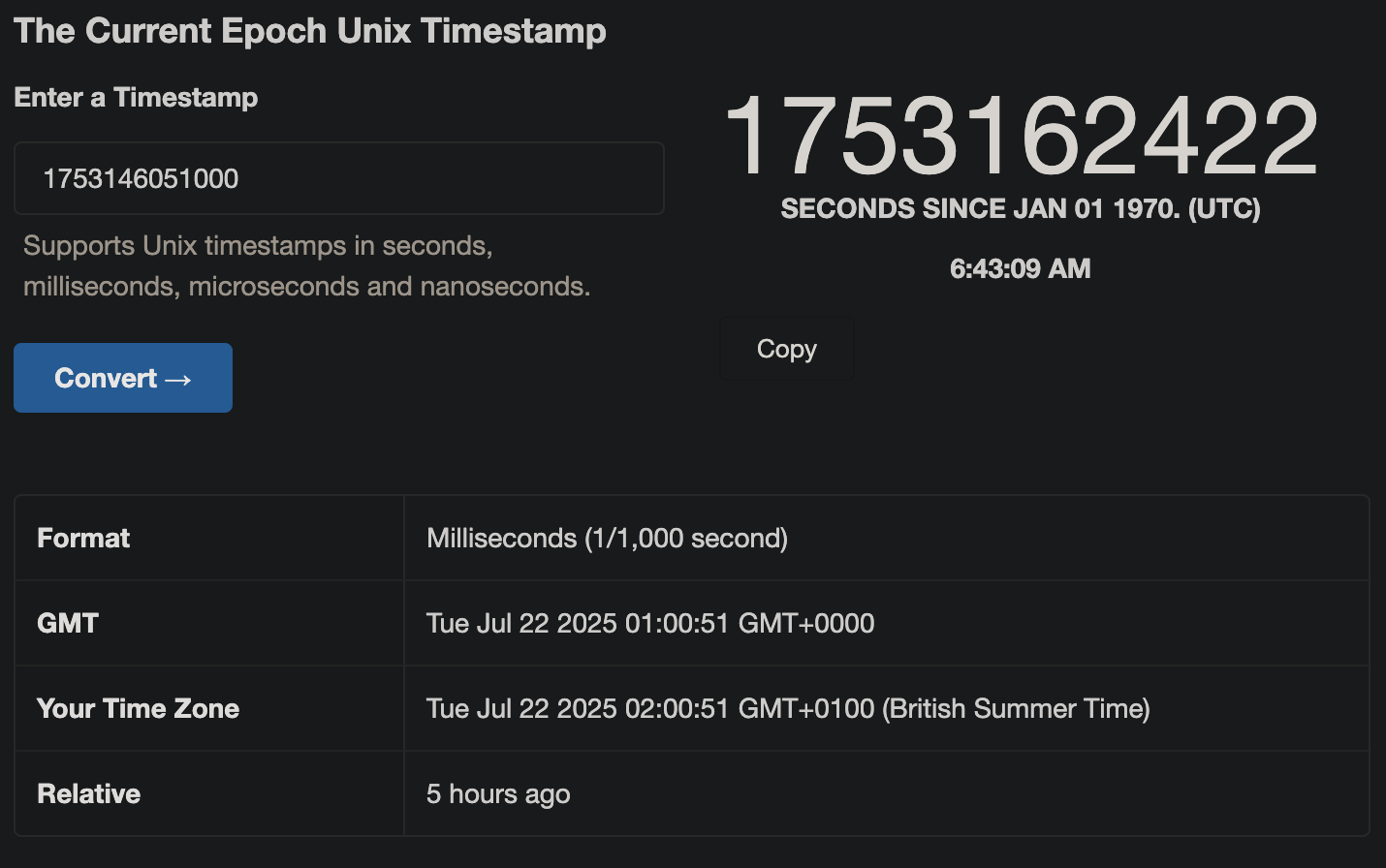The width and height of the screenshot is (1386, 868).
Task: Select the Relative row label
Action: click(88, 793)
